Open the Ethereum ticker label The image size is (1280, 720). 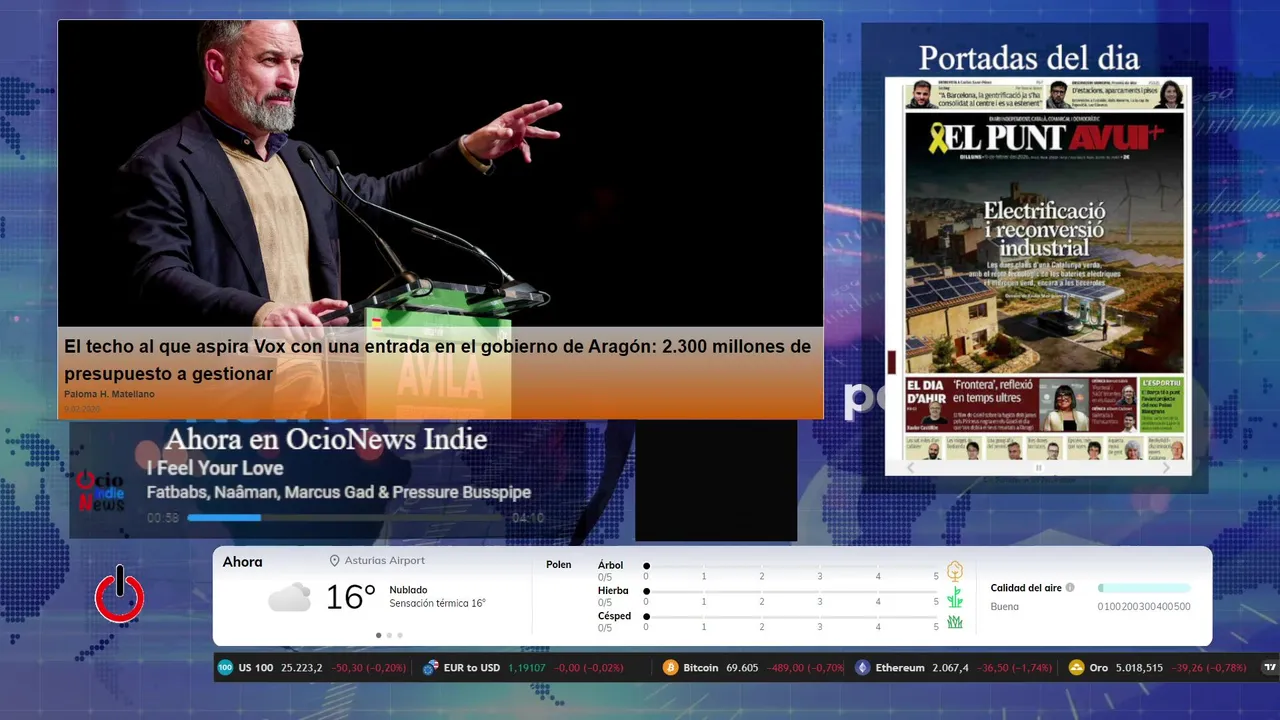pyautogui.click(x=900, y=667)
